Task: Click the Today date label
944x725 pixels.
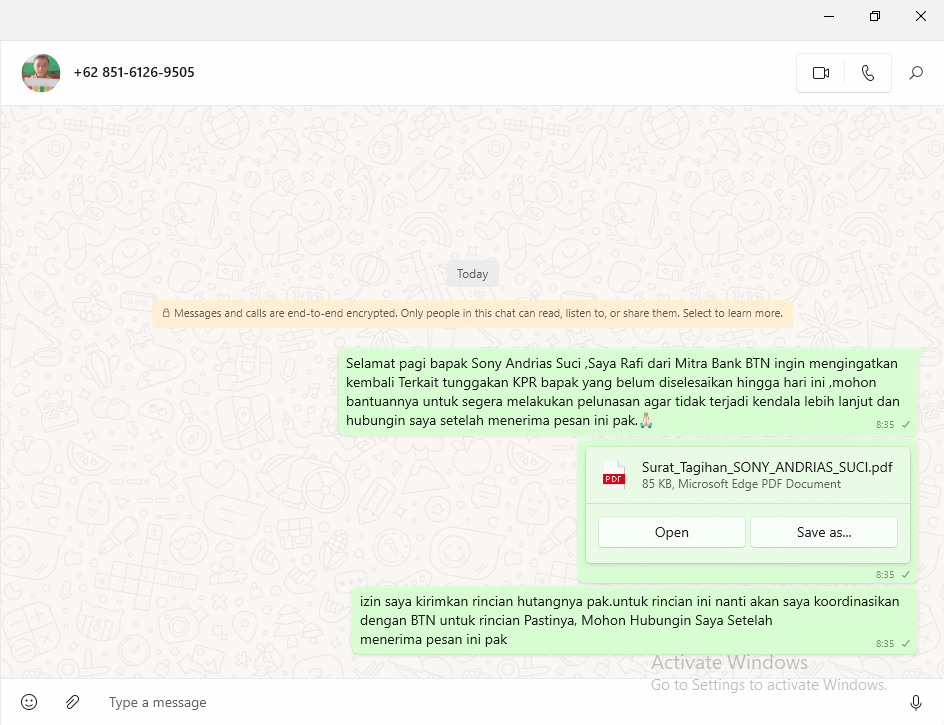Action: (x=472, y=274)
